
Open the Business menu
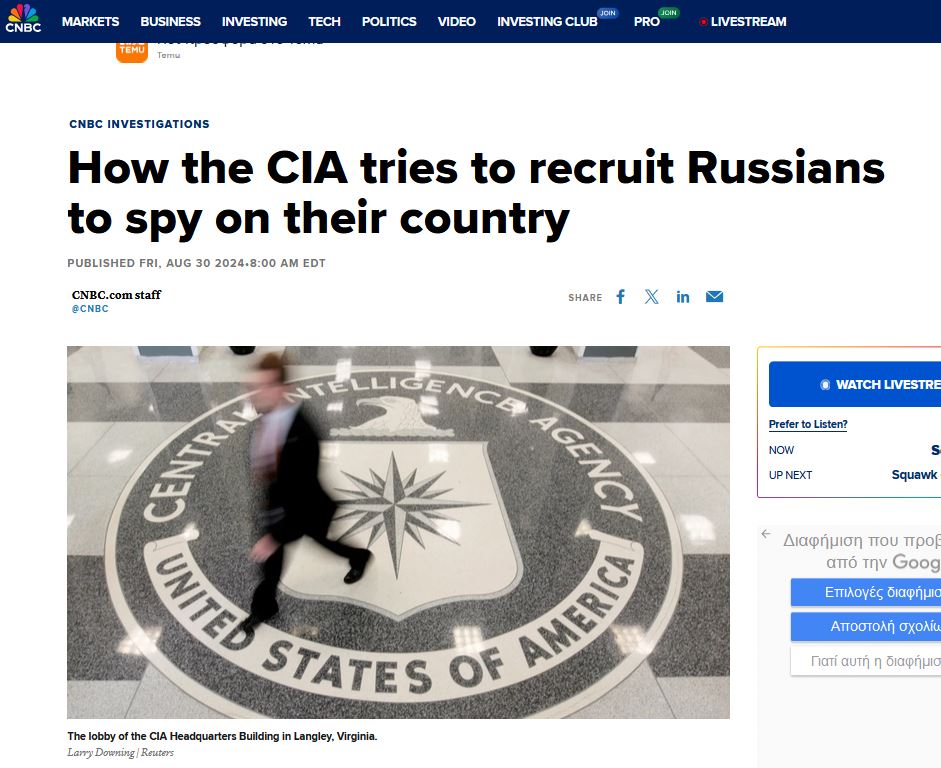(170, 22)
